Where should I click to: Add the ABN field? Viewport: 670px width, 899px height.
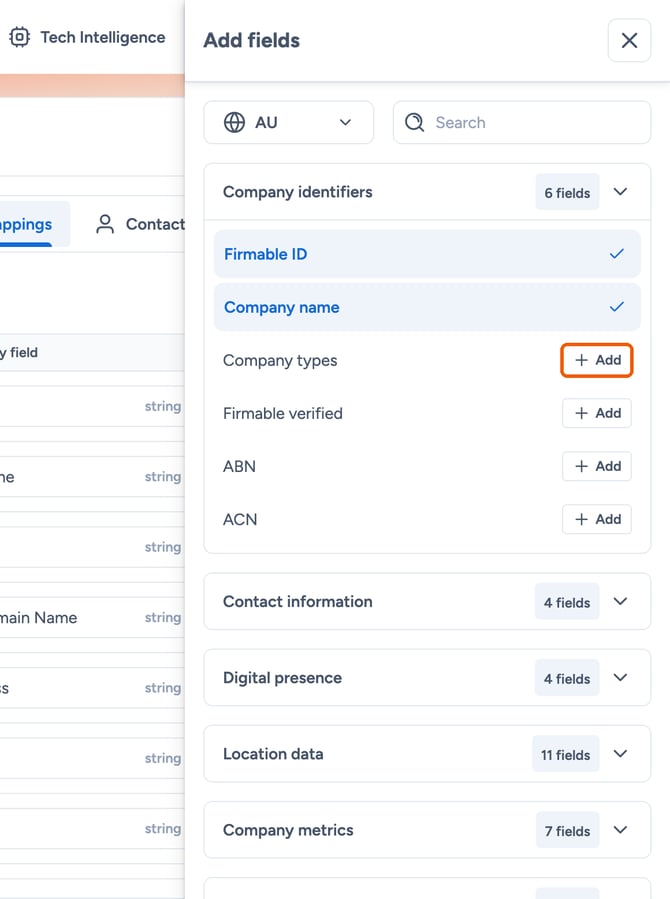coord(597,466)
